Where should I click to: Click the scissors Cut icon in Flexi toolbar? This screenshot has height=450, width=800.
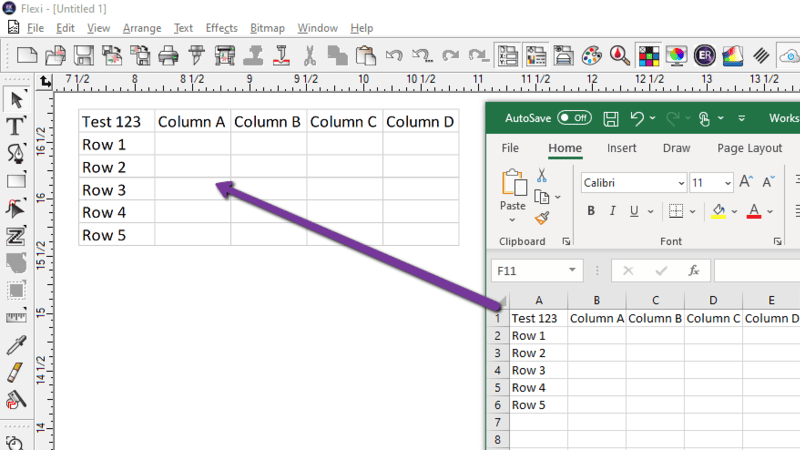(x=309, y=55)
